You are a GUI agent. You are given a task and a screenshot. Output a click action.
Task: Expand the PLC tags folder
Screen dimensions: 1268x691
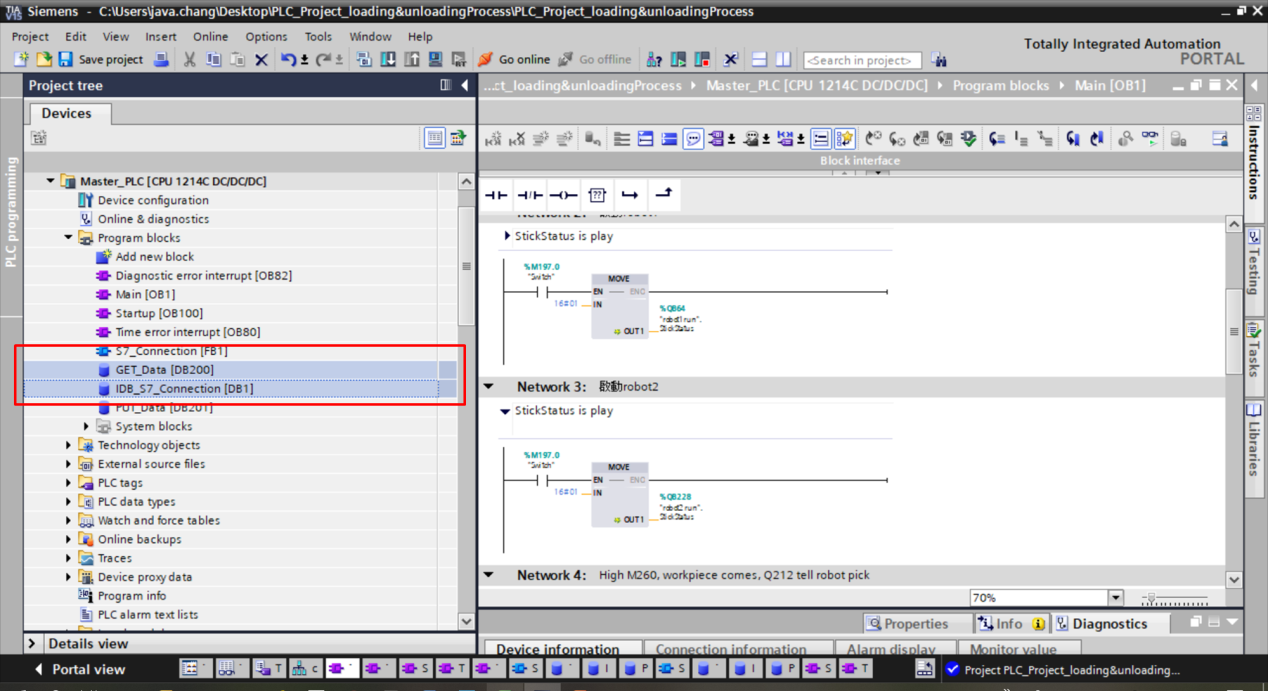(x=68, y=483)
